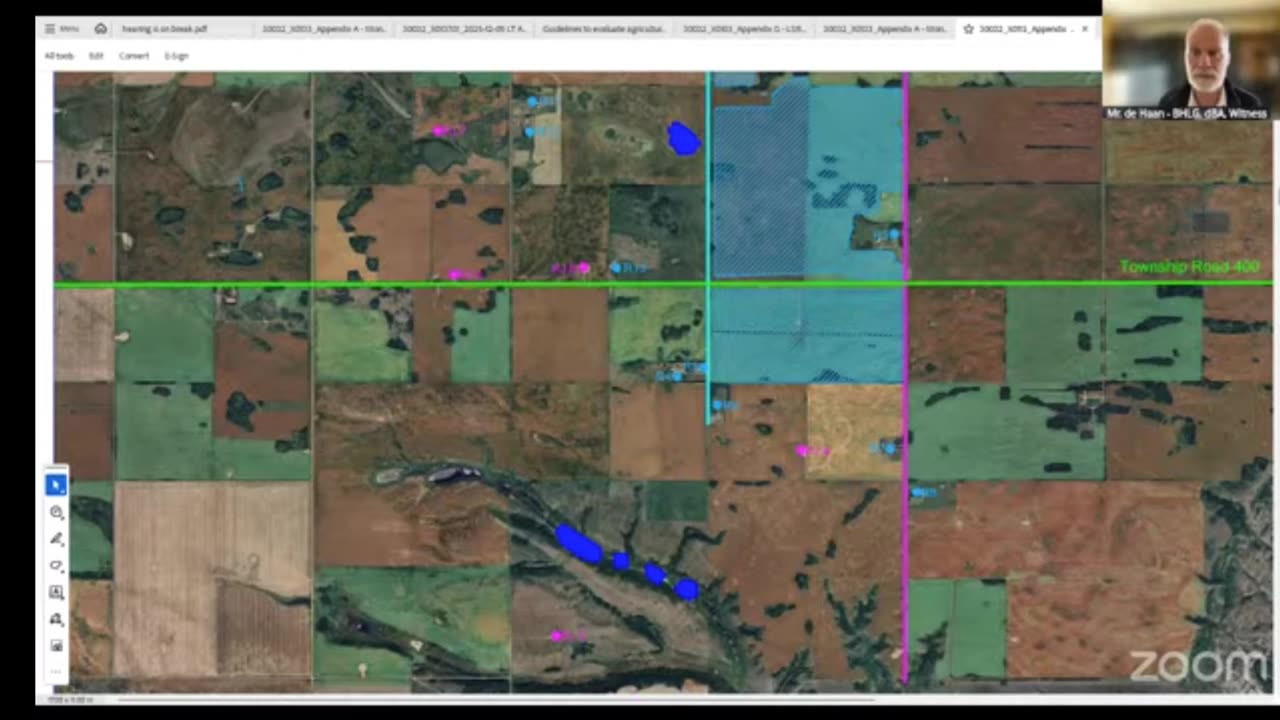Select the image insert tool
Screen dimensions: 1280x720
tap(56, 646)
